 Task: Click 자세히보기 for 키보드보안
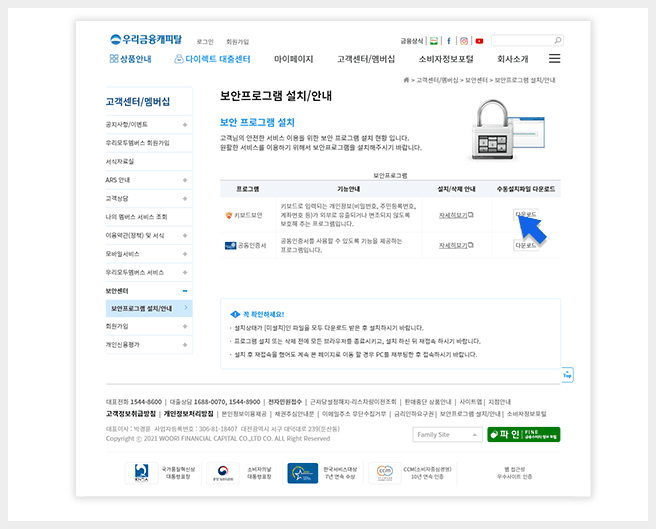455,214
